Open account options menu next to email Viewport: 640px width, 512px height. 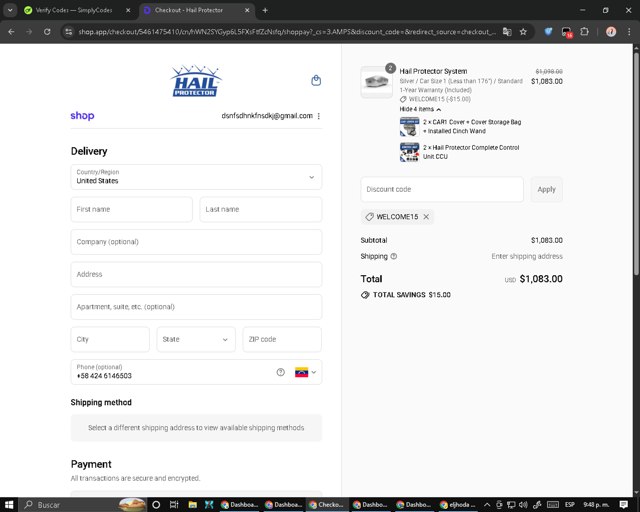pyautogui.click(x=318, y=116)
